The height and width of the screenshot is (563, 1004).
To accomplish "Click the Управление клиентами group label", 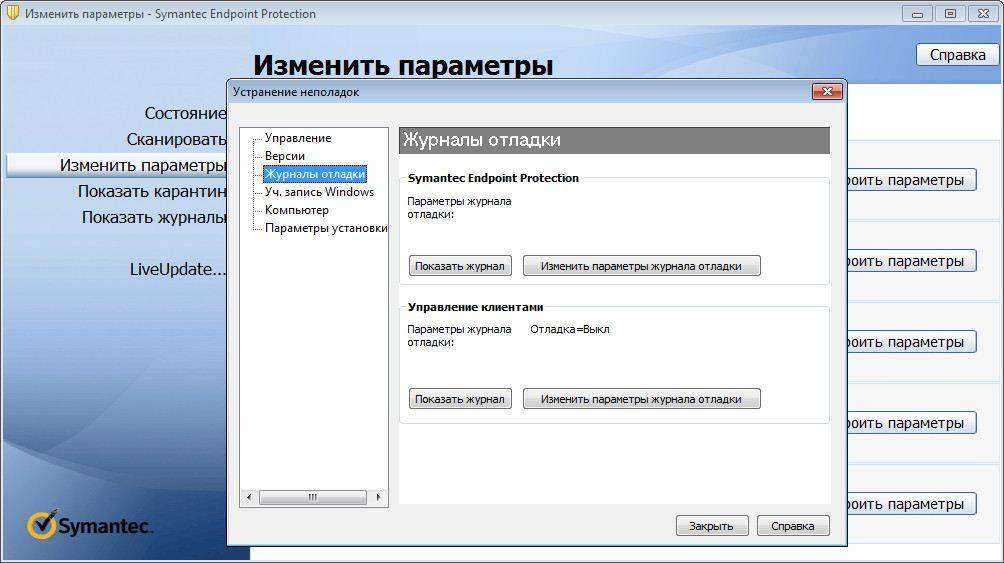I will point(475,307).
